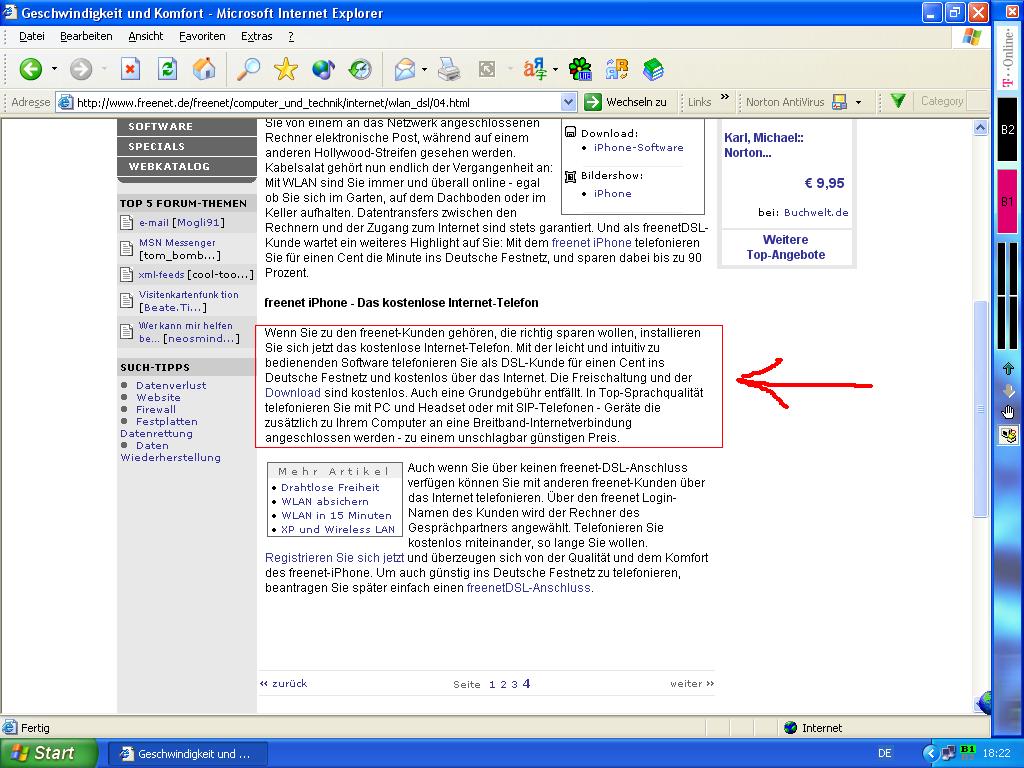
Task: Click the Norton AntiVirus status icon
Action: click(x=840, y=102)
